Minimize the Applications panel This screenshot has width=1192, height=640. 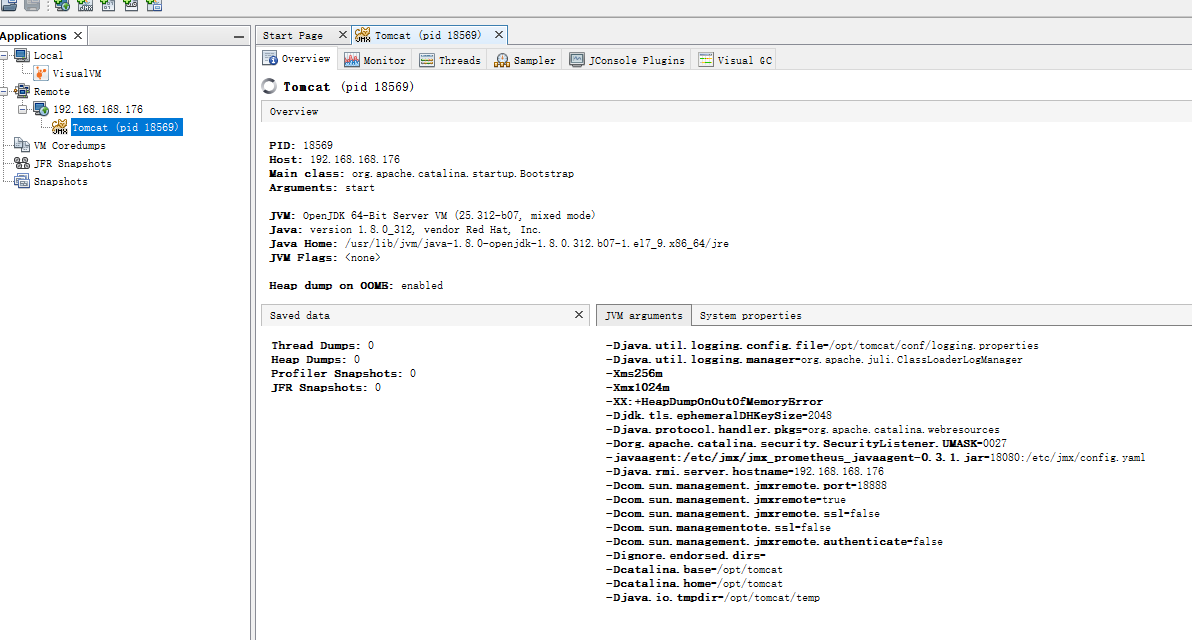click(239, 36)
